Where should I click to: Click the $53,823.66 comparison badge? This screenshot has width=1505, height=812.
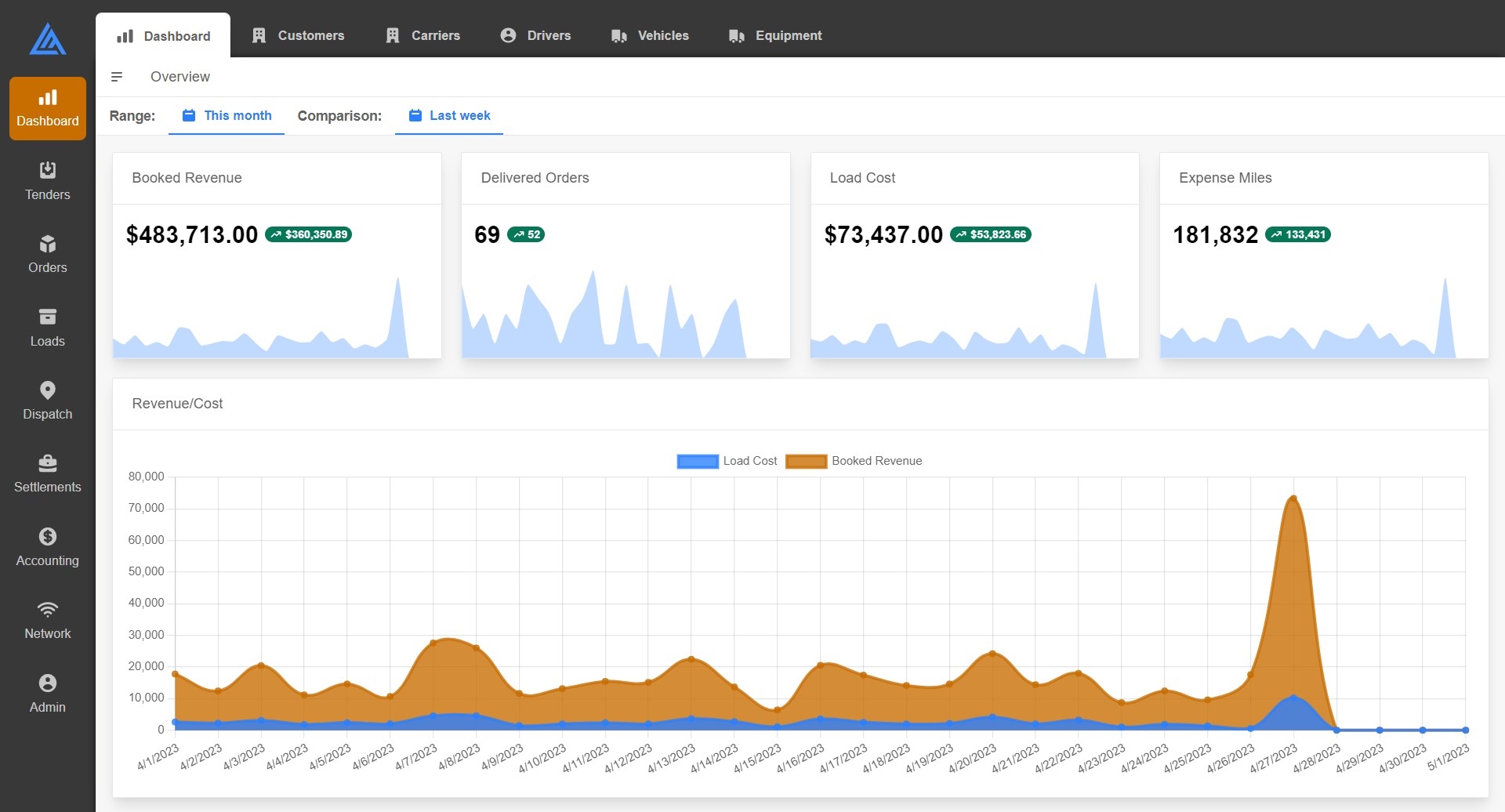(991, 234)
